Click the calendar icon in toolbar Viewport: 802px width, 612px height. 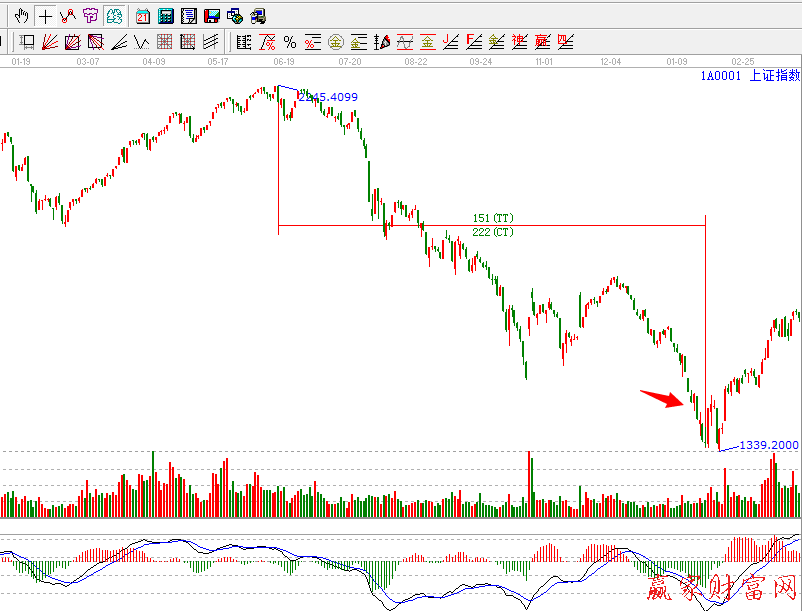click(143, 16)
